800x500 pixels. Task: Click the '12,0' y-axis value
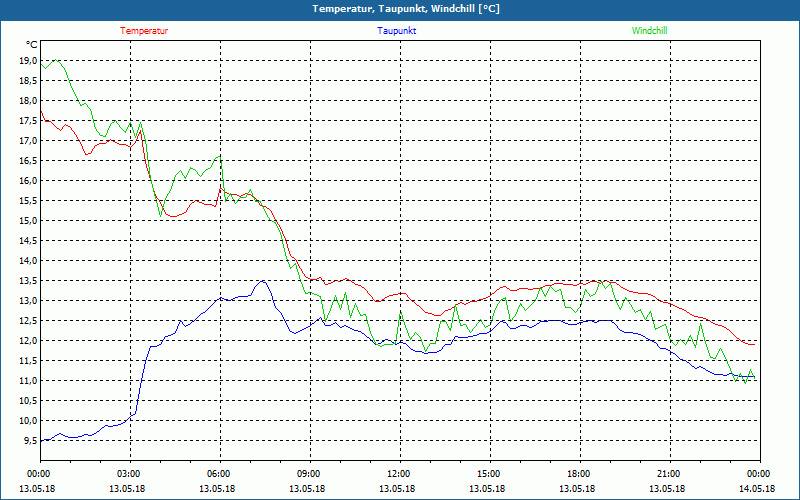click(29, 341)
